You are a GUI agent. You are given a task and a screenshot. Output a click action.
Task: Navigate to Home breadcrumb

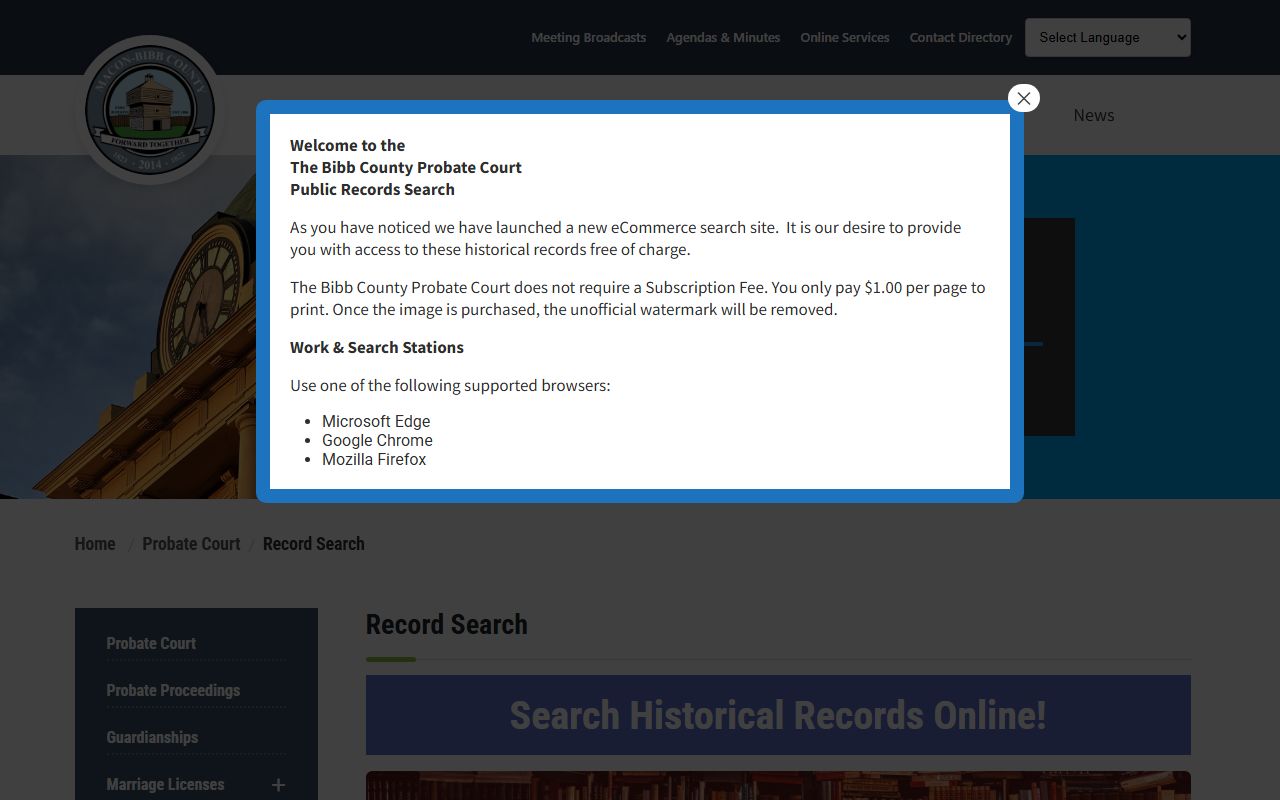tap(95, 544)
